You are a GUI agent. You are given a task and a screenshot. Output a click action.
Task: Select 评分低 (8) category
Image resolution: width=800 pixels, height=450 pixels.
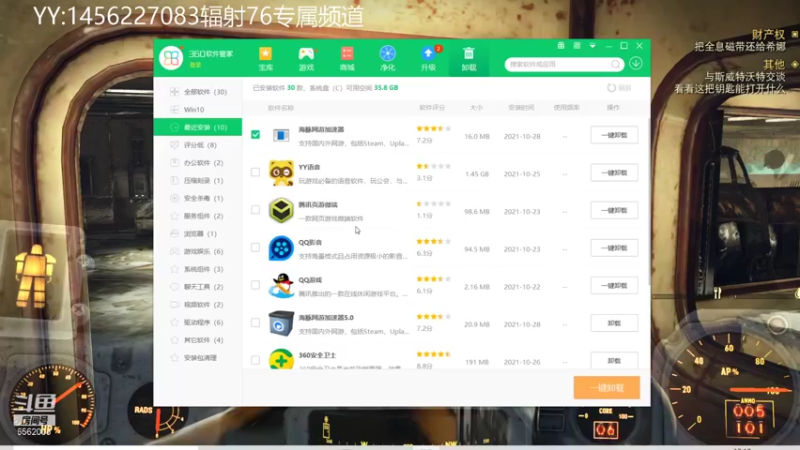pyautogui.click(x=198, y=145)
